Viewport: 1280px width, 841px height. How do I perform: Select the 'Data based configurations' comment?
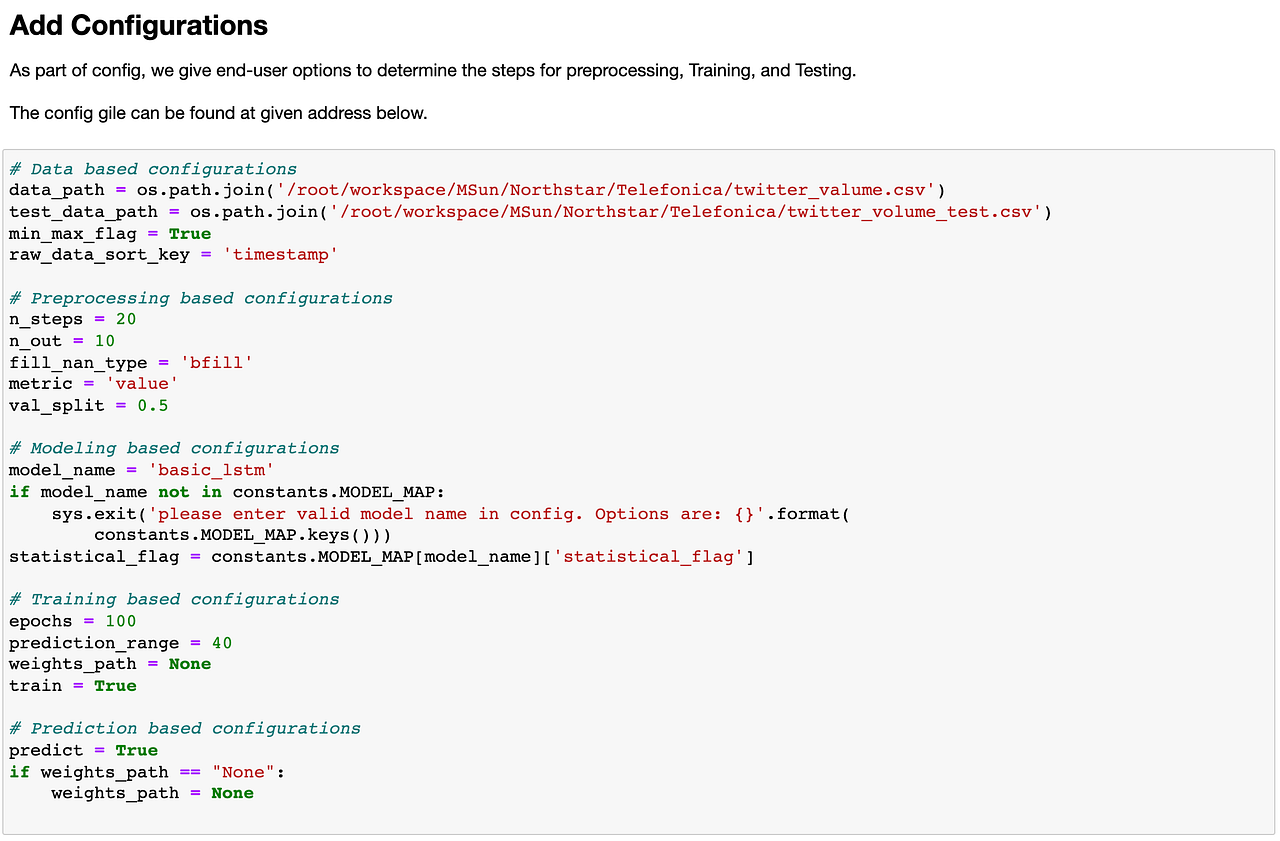click(x=150, y=168)
